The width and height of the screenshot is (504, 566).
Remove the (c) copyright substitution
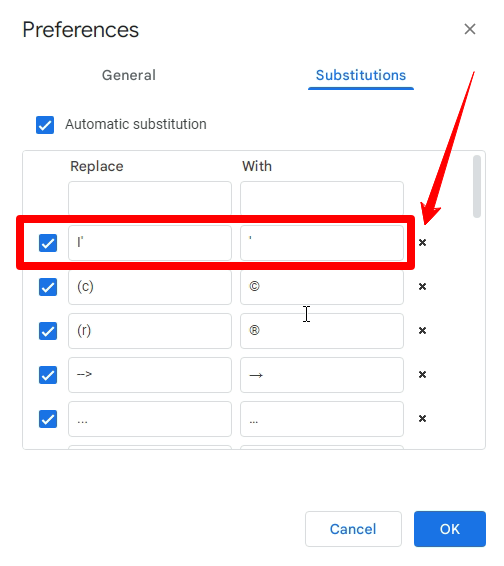point(422,287)
